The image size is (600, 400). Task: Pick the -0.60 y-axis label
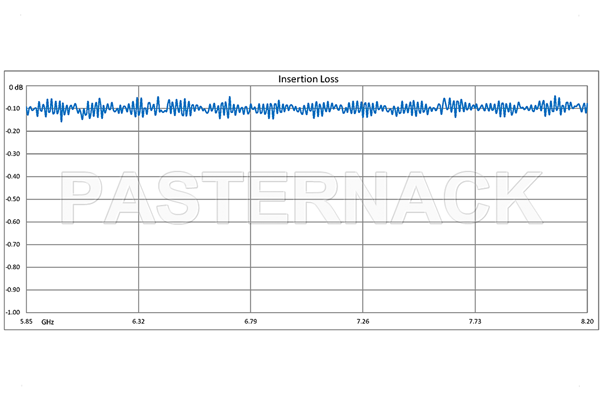(15, 222)
